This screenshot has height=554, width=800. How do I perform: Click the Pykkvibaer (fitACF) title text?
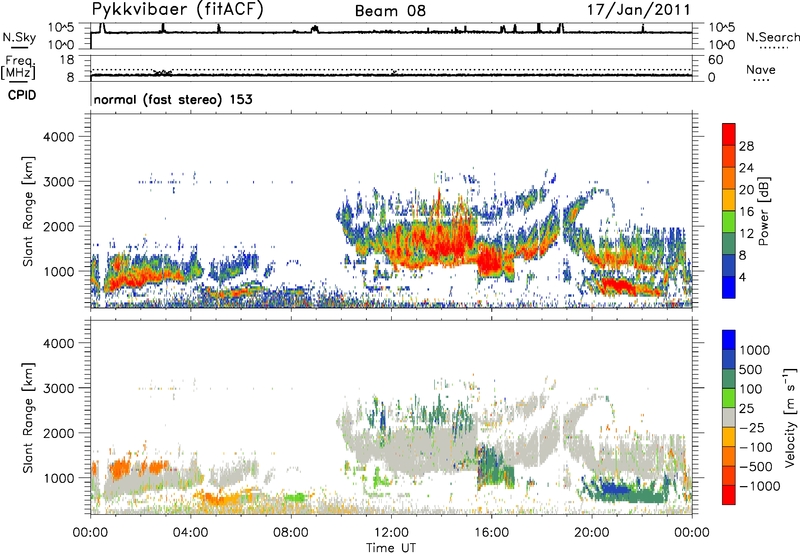coord(178,10)
